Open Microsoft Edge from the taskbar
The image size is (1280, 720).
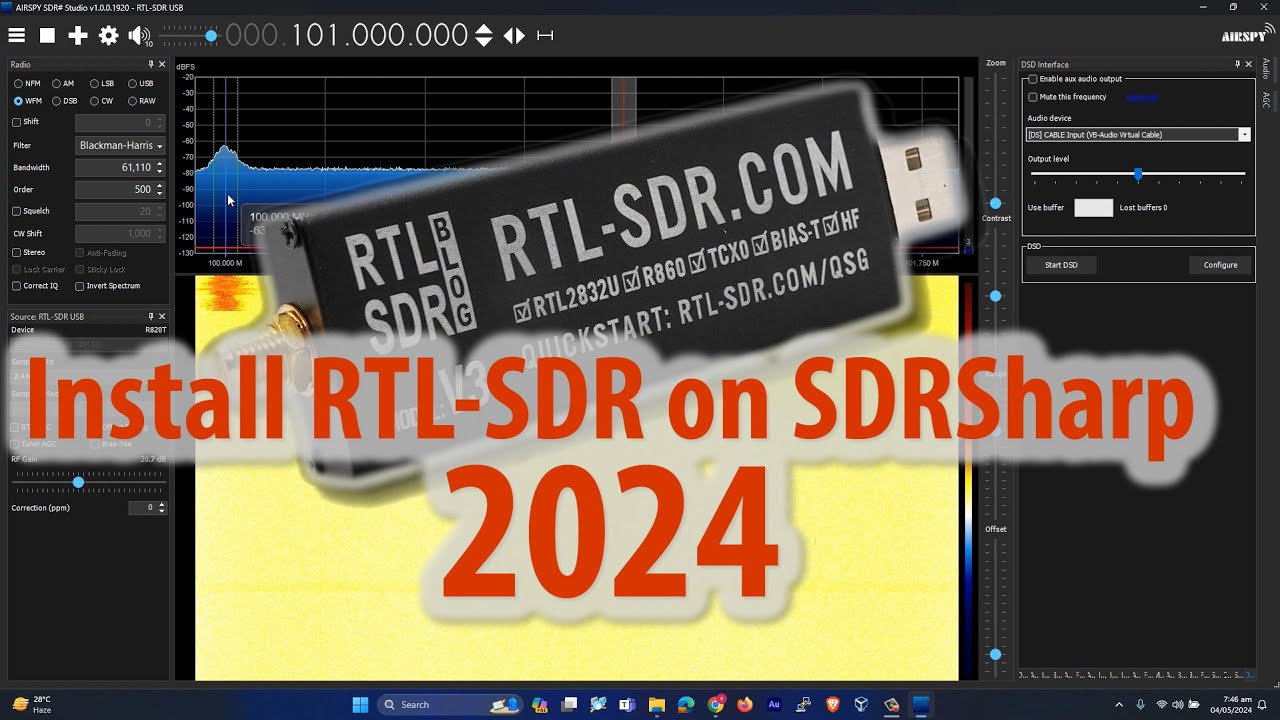(x=686, y=705)
